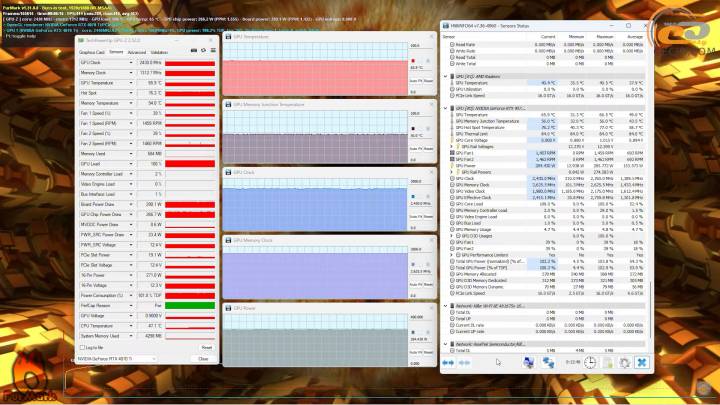Image resolution: width=720 pixels, height=405 pixels.
Task: Switch to the Sensors tab in GPU-Z
Action: click(116, 52)
